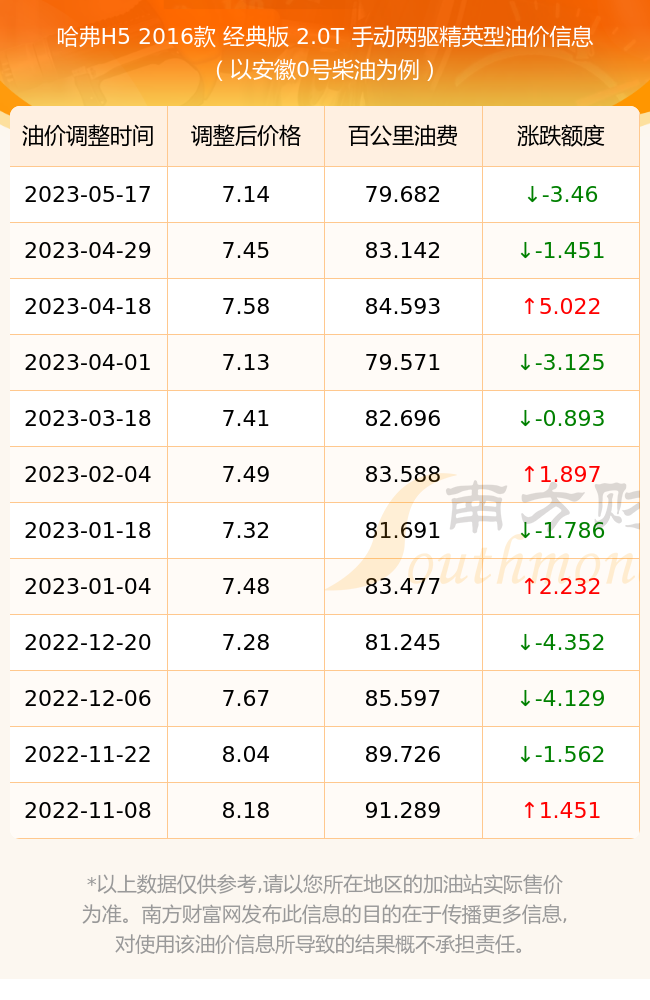
Task: Select the 7.45 price cell
Action: click(x=246, y=251)
